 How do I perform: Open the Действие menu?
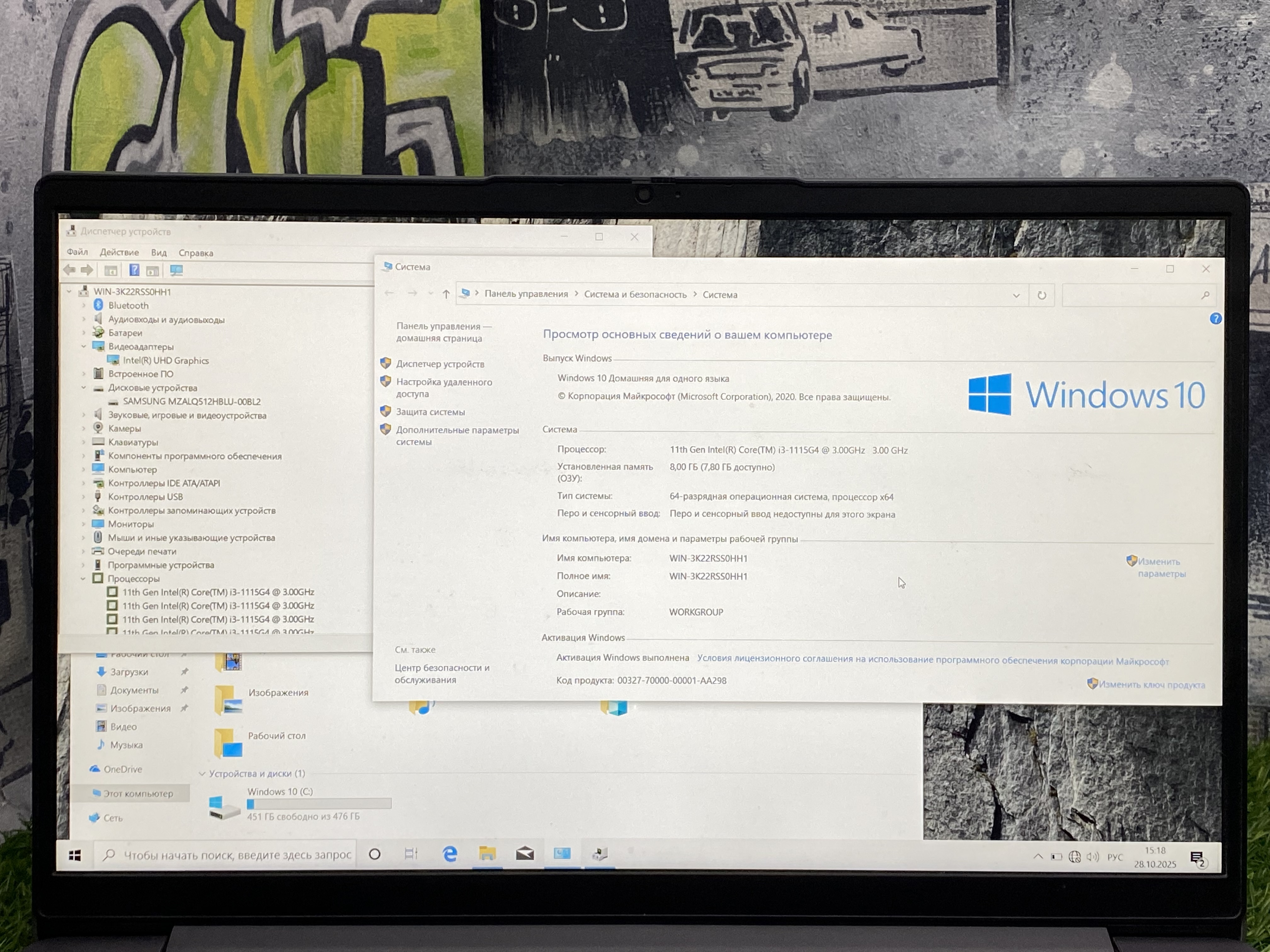click(119, 252)
